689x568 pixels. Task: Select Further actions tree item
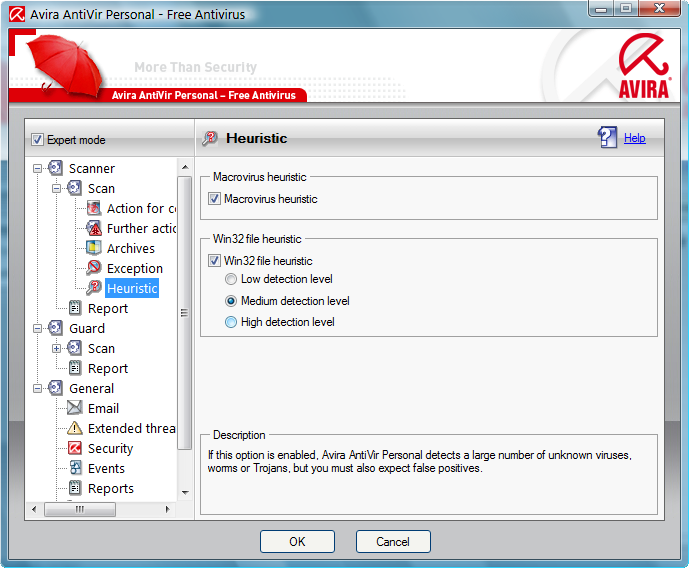(x=141, y=228)
